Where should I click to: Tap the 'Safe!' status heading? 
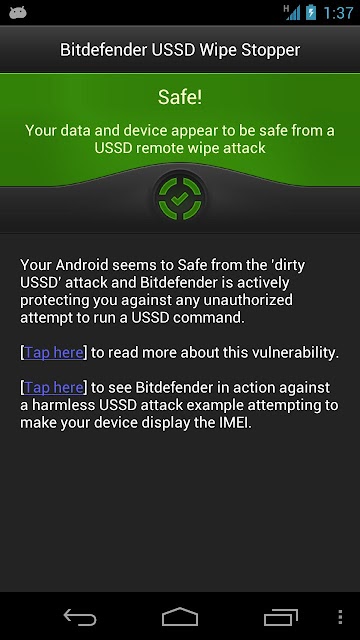pyautogui.click(x=180, y=98)
